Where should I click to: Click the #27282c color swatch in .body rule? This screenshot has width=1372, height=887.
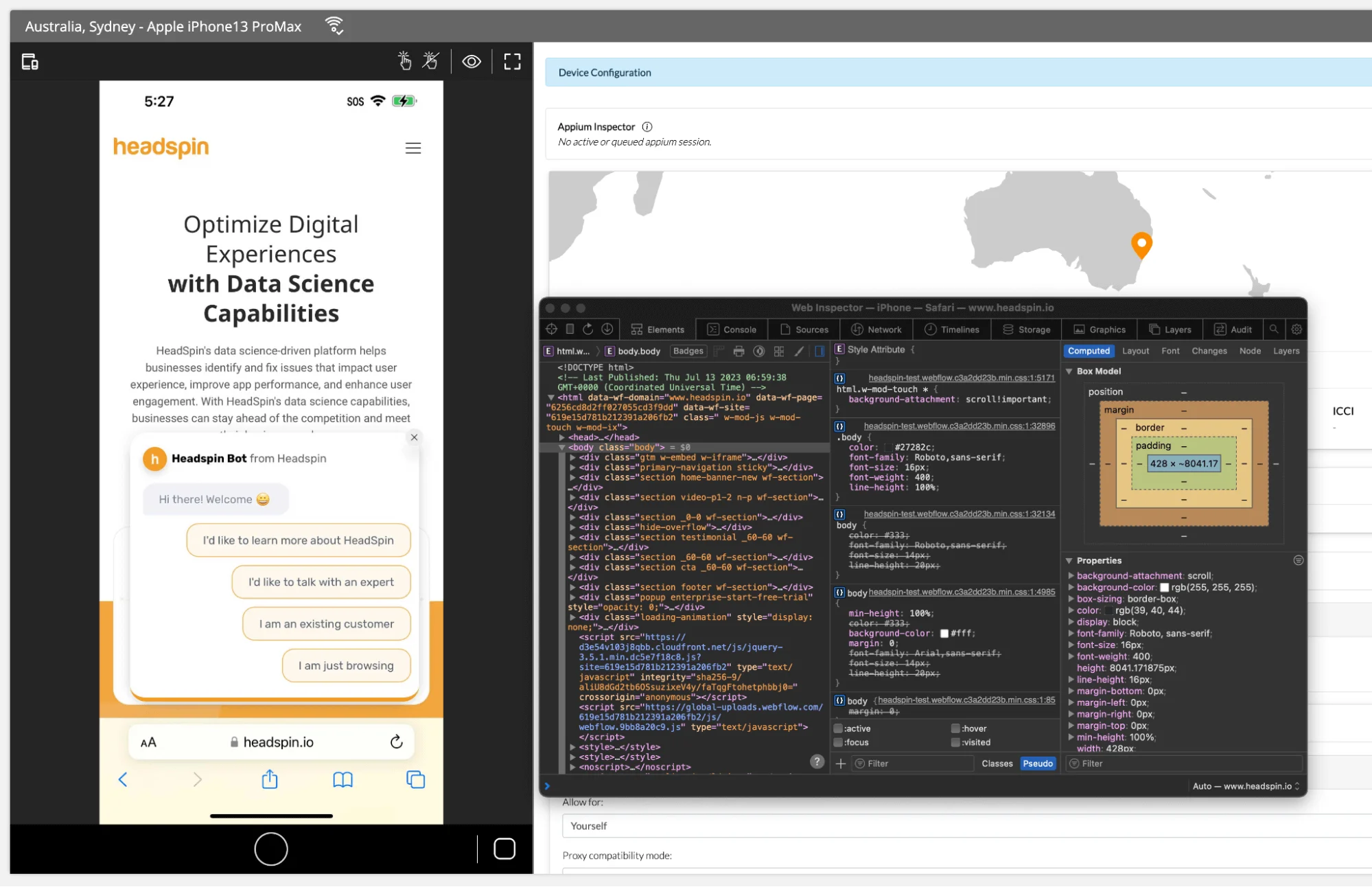tap(888, 448)
